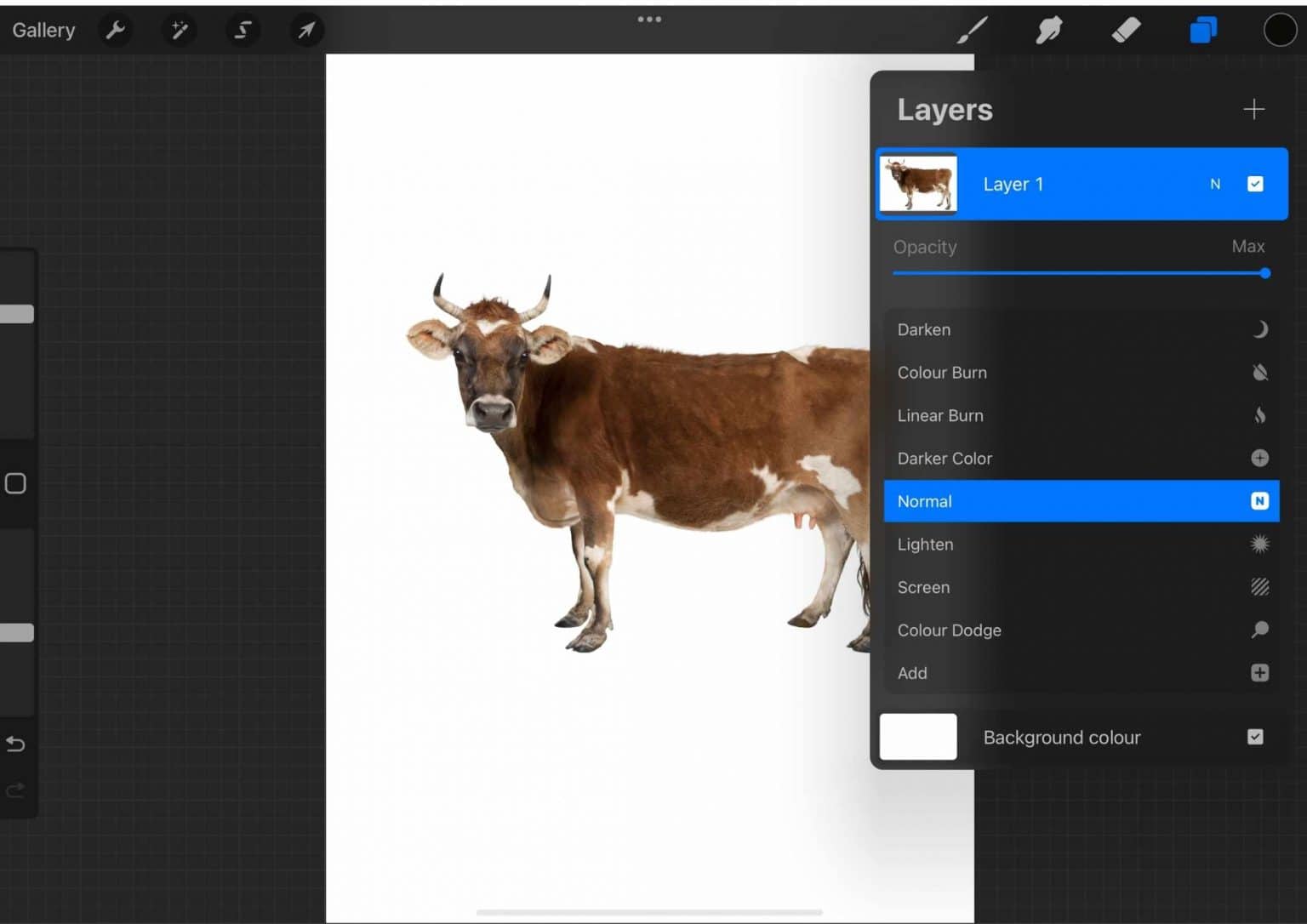Toggle the Background colour visibility checkbox
Screen dimensions: 1307x924
point(1255,737)
